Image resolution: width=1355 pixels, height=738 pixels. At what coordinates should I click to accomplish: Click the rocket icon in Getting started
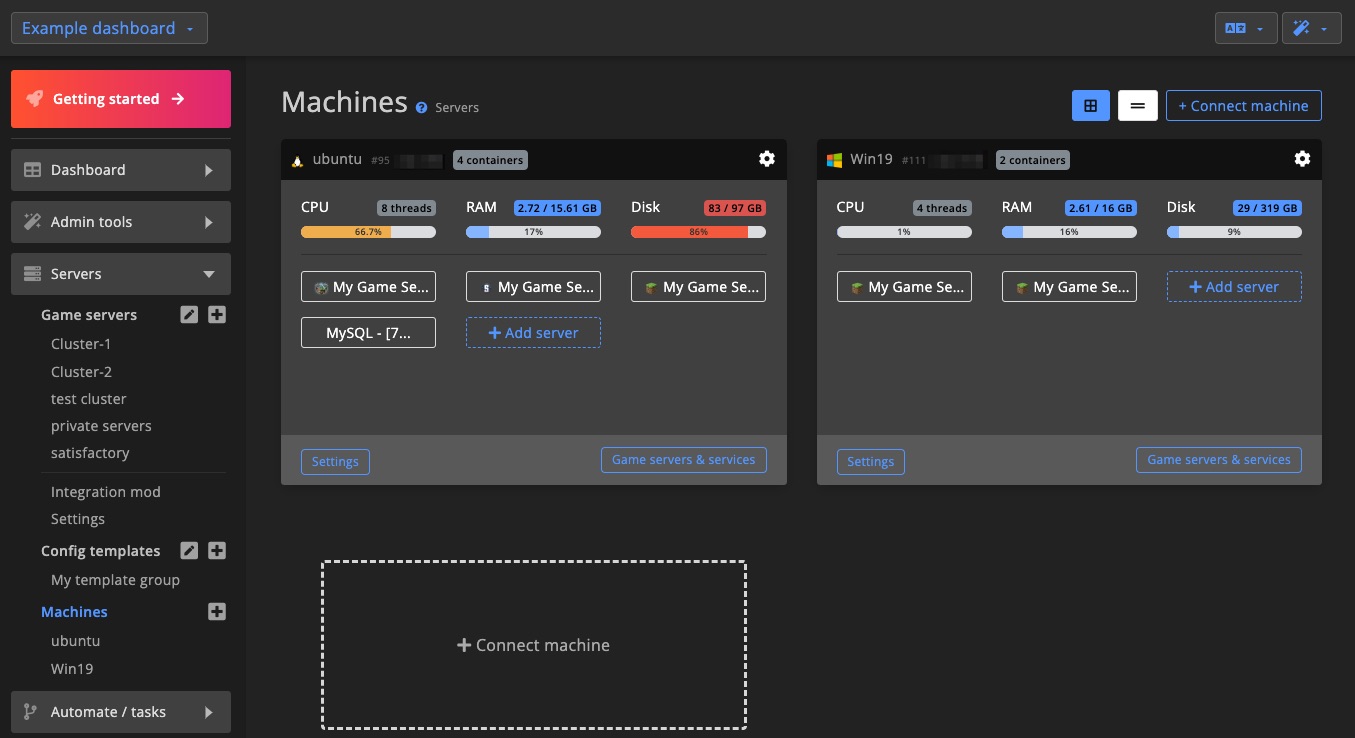tap(35, 99)
